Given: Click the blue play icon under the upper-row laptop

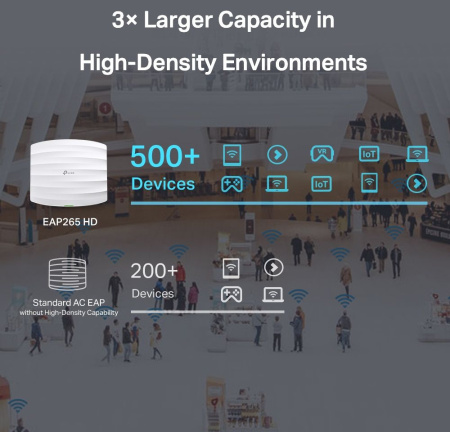Looking at the screenshot, I should [417, 183].
